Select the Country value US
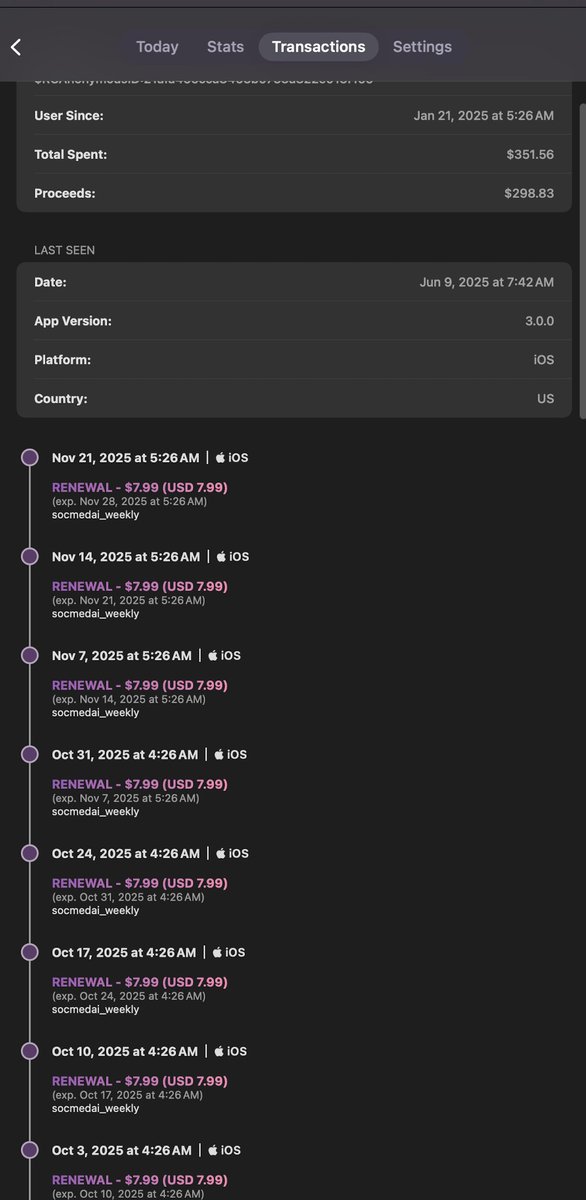The image size is (586, 1200). (545, 398)
